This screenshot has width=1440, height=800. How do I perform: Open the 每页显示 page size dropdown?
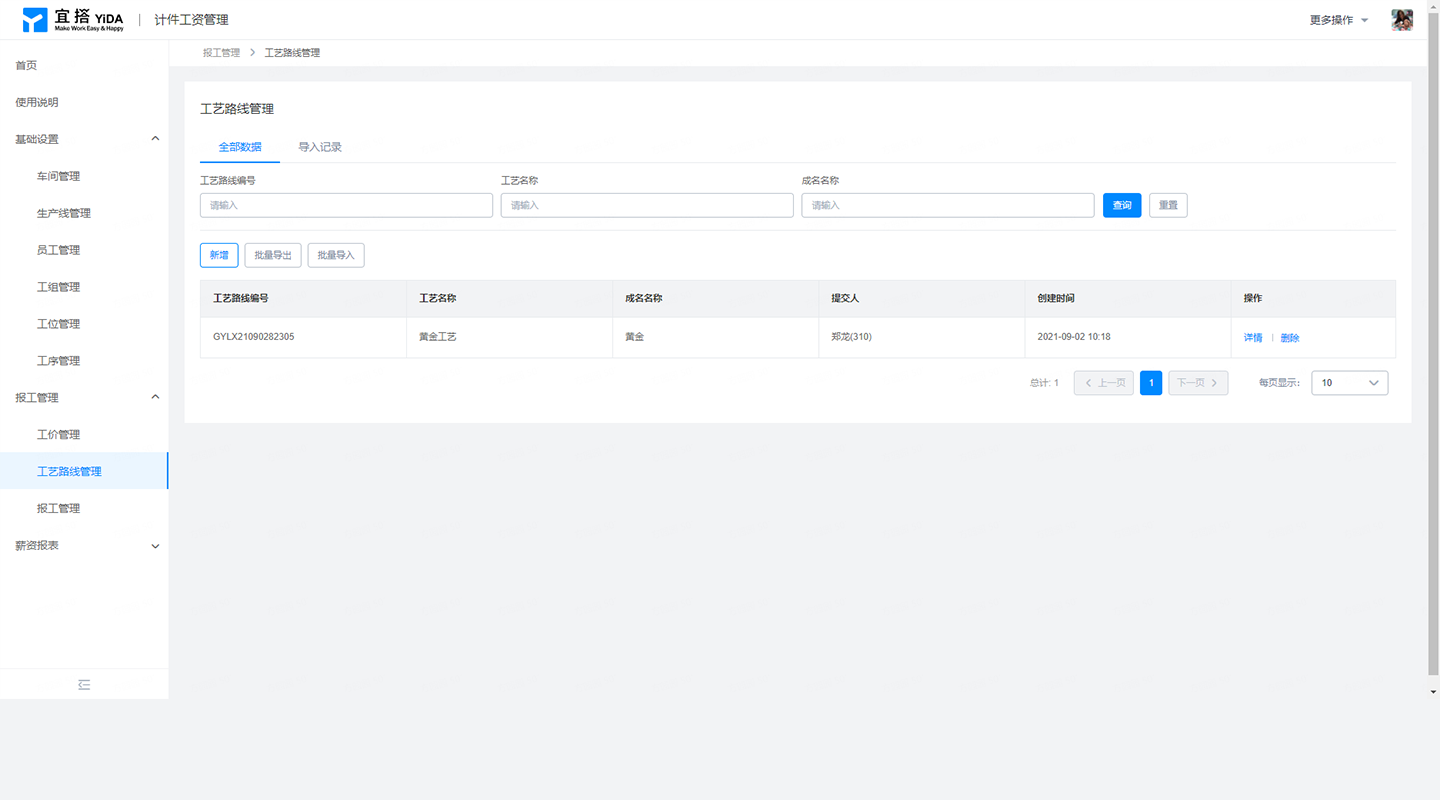(x=1349, y=383)
